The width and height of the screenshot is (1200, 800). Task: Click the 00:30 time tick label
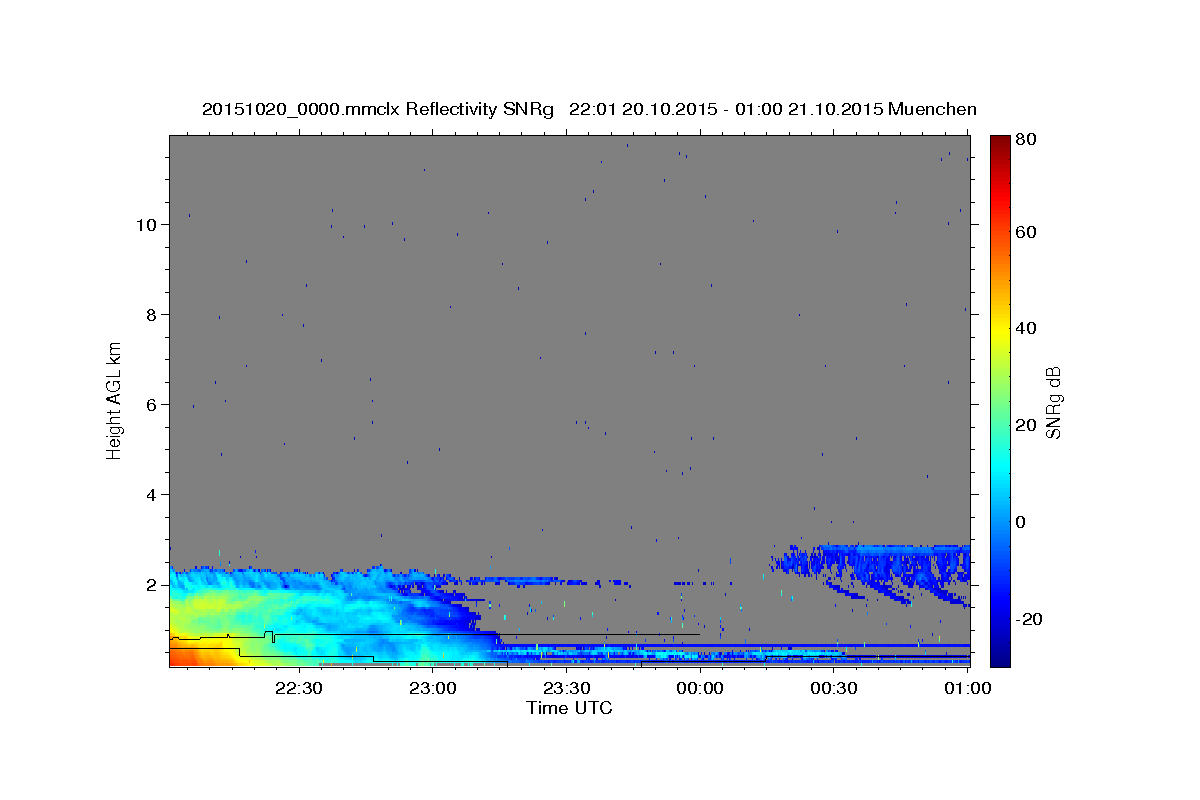(x=834, y=688)
